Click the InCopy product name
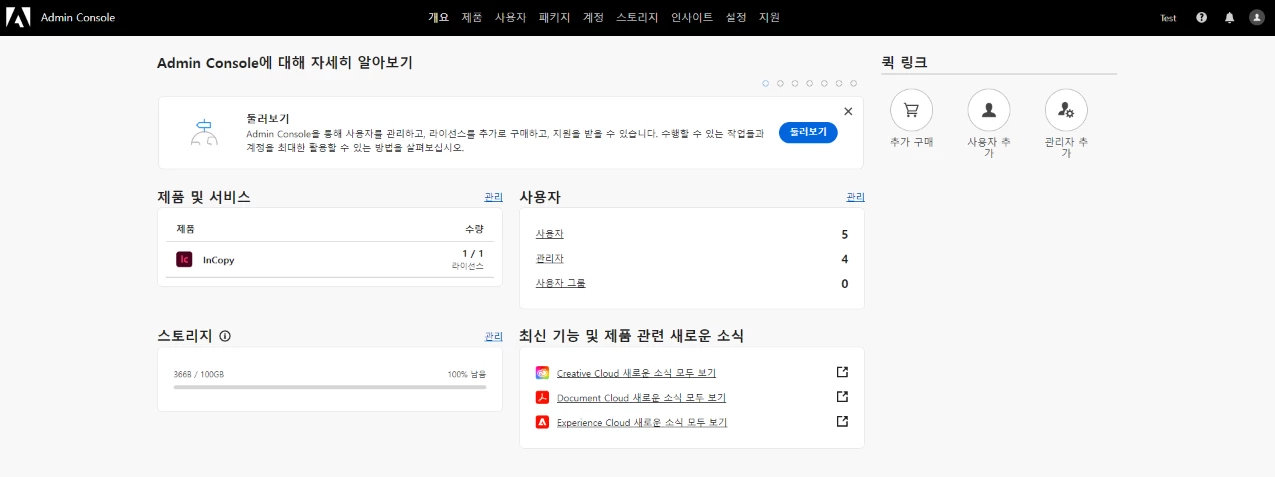The width and height of the screenshot is (1275, 477). [x=218, y=260]
